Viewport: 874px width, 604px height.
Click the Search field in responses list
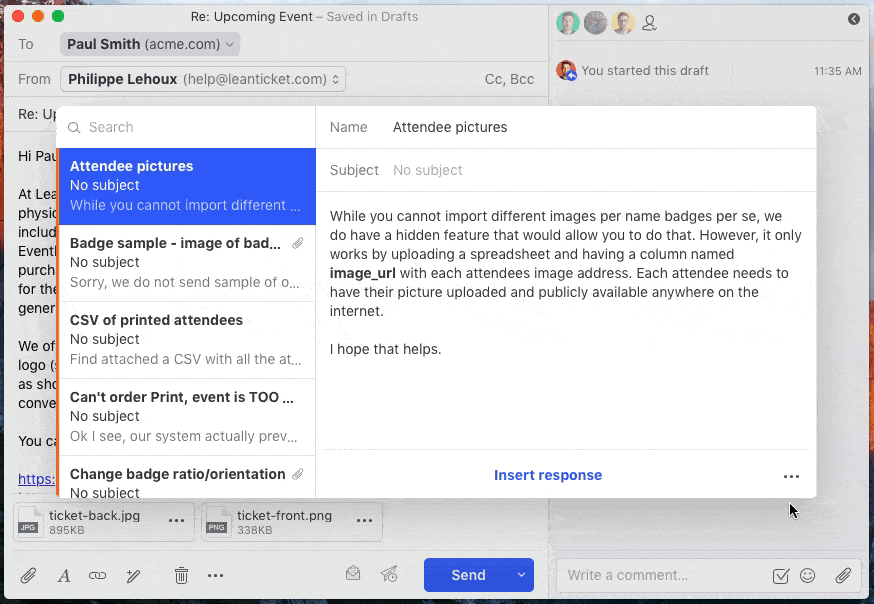(190, 127)
